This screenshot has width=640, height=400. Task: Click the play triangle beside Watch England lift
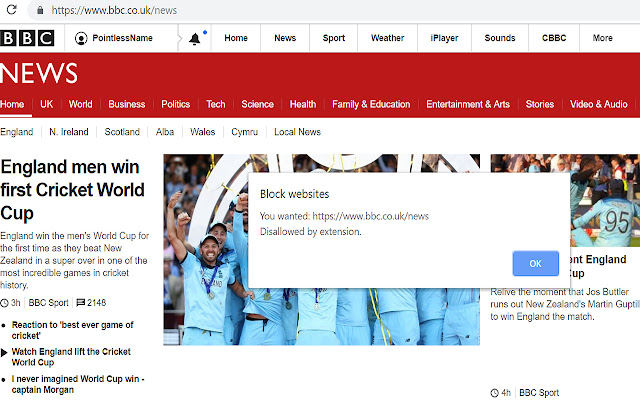[x=4, y=352]
